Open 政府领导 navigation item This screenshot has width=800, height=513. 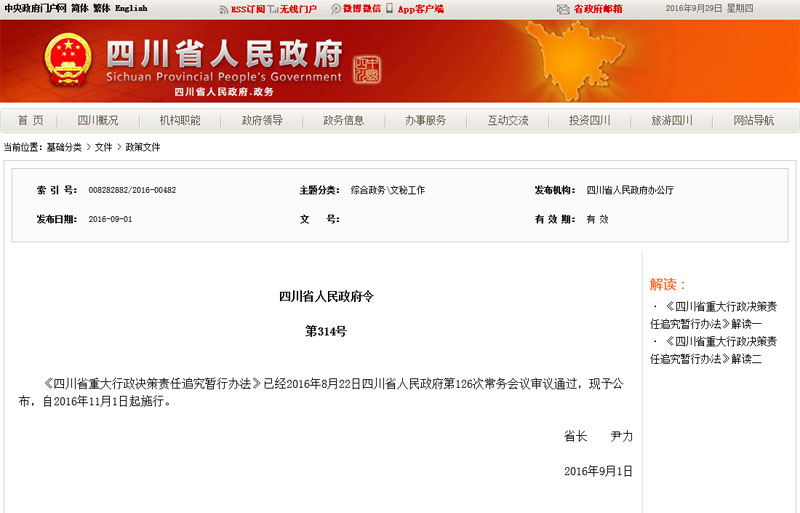[262, 120]
